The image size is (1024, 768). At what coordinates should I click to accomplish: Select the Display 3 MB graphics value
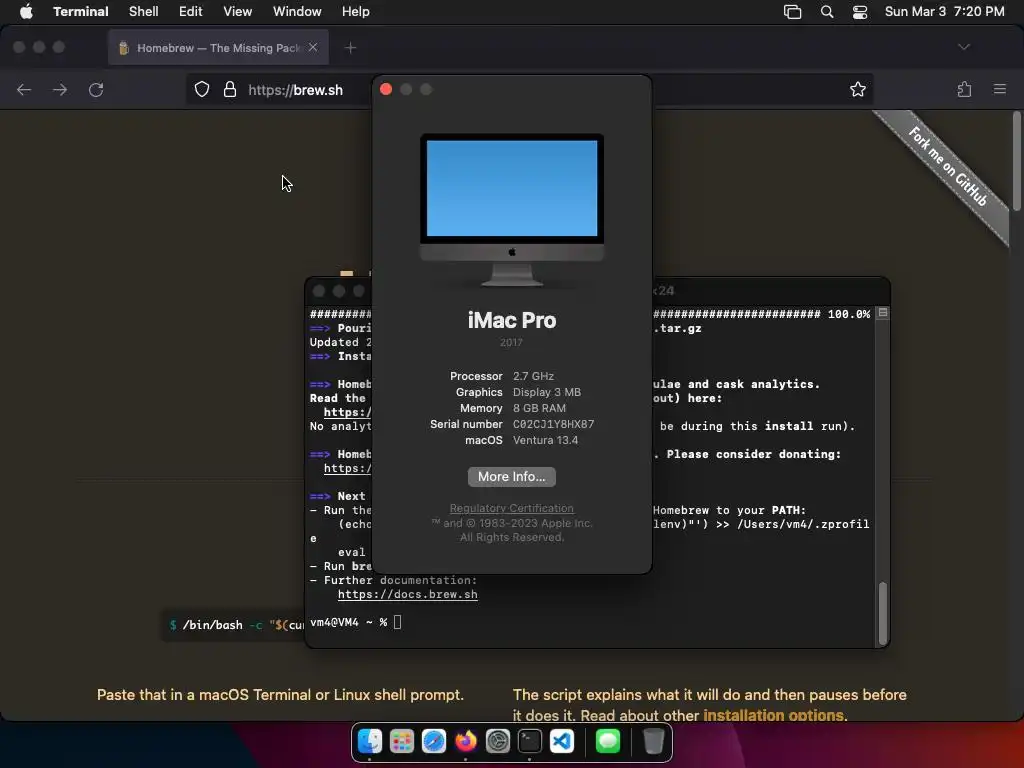pos(547,392)
